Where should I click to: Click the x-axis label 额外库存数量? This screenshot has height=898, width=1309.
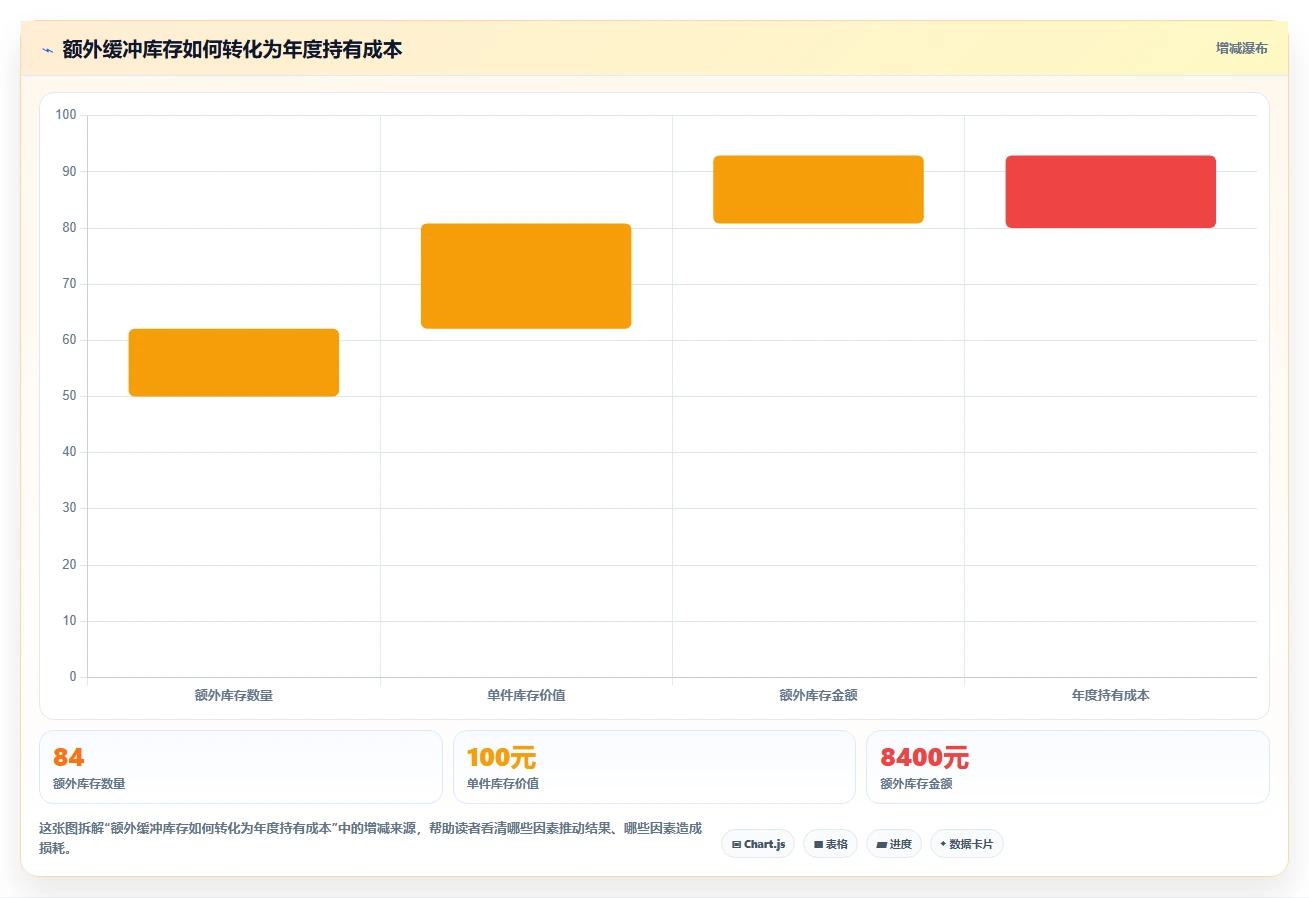point(234,695)
